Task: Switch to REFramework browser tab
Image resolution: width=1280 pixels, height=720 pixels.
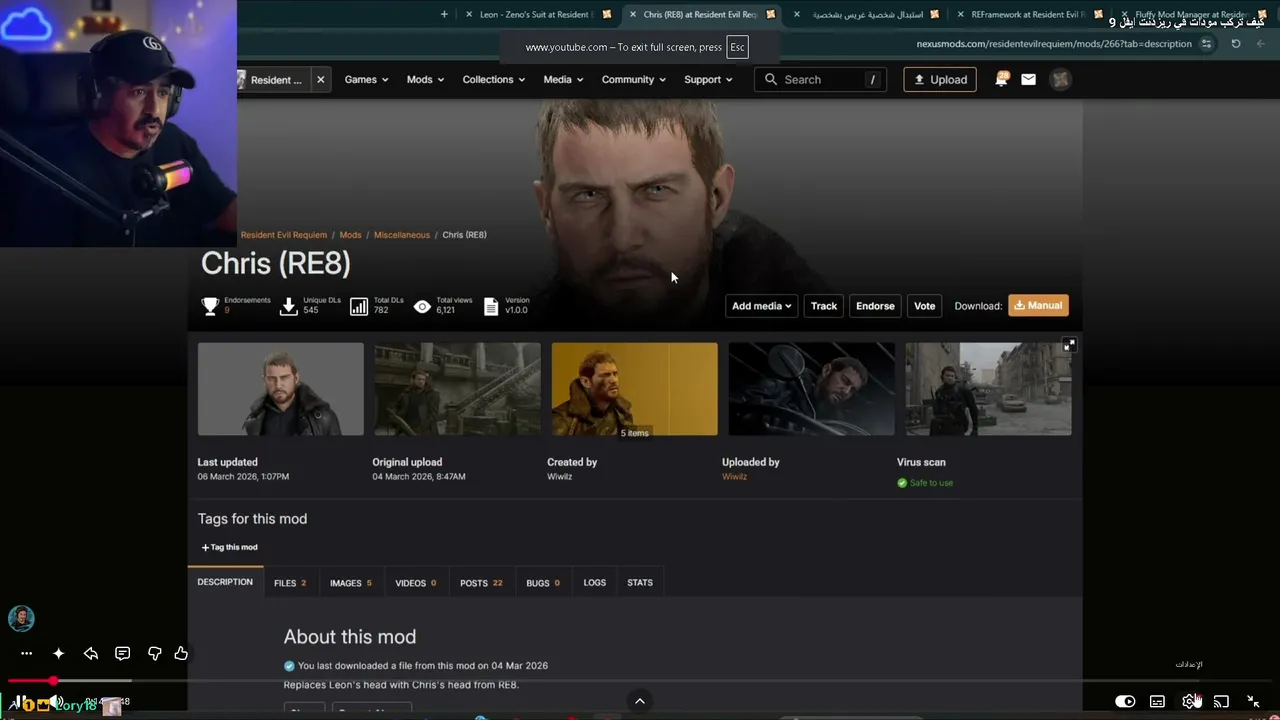Action: (x=1027, y=14)
